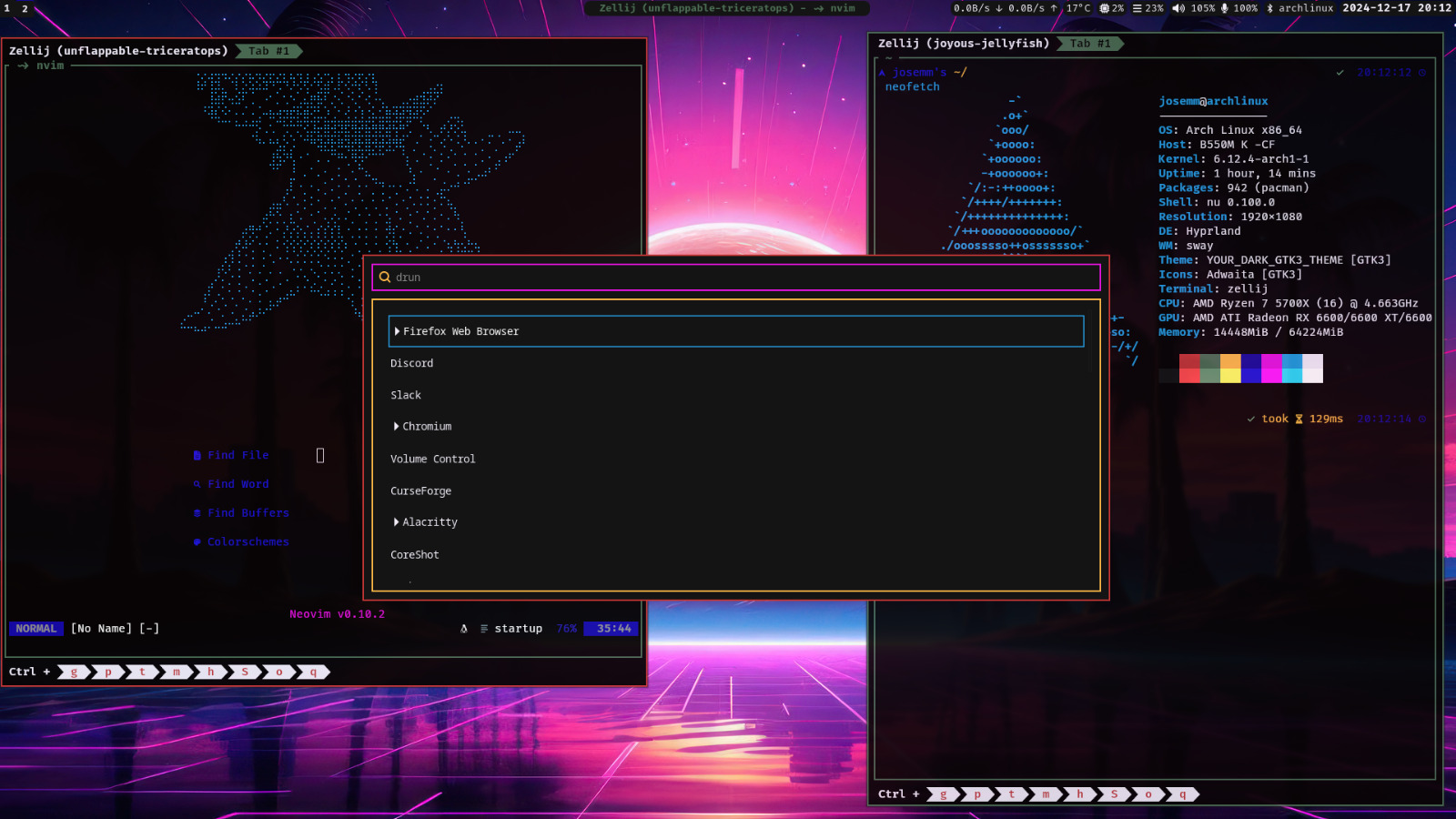Click the Find Word link in Neovim dashboard
Screen dimensions: 1456x819
pyautogui.click(x=238, y=484)
